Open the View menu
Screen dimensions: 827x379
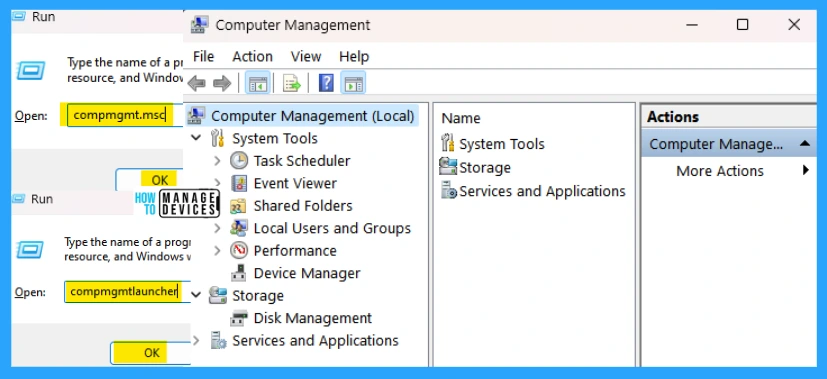coord(306,56)
